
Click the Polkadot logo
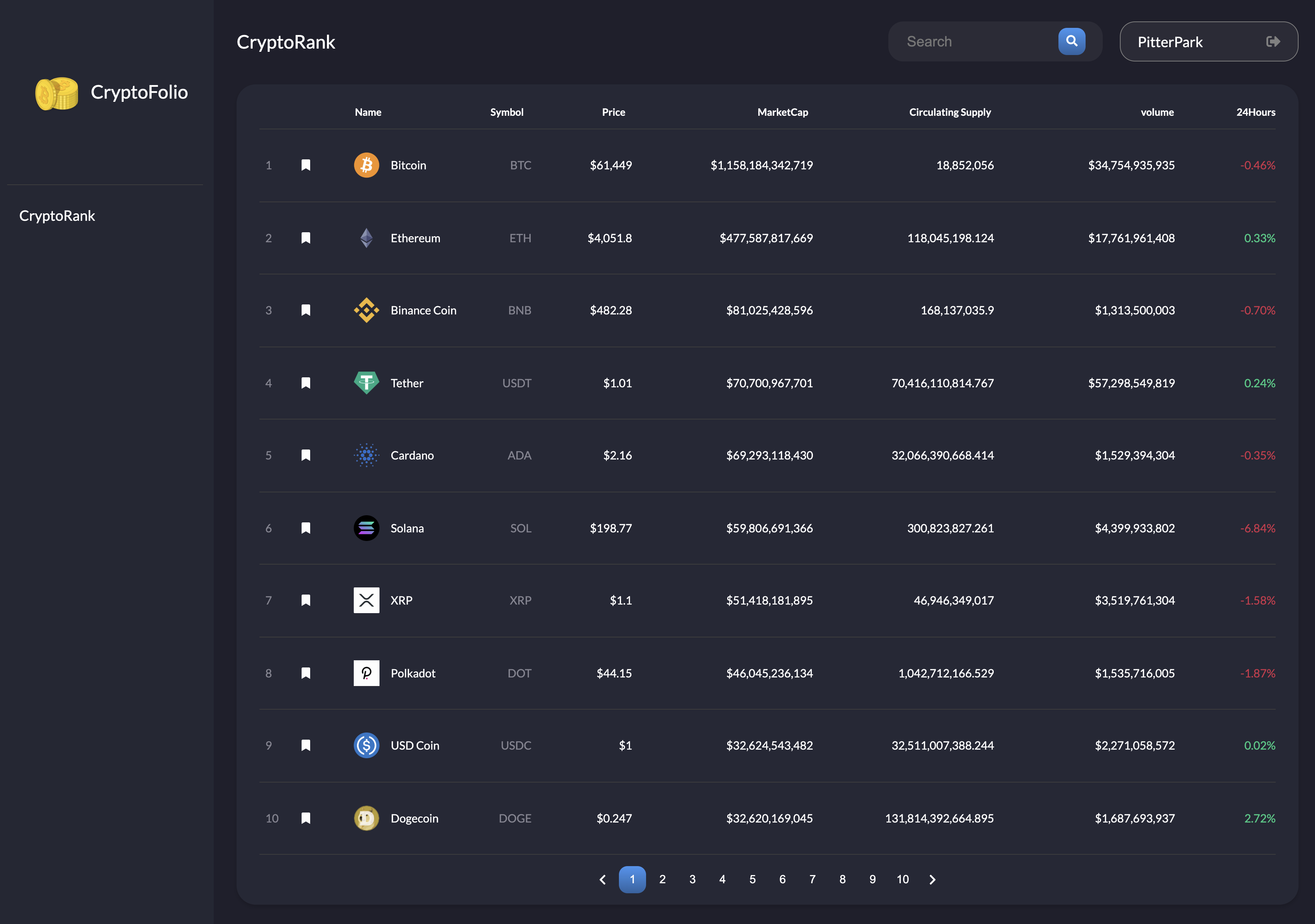click(367, 673)
